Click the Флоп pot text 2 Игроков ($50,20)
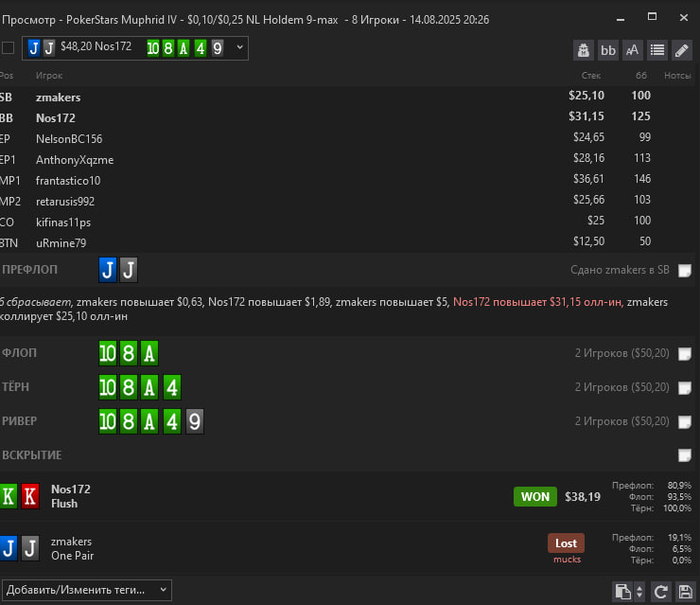 point(622,353)
